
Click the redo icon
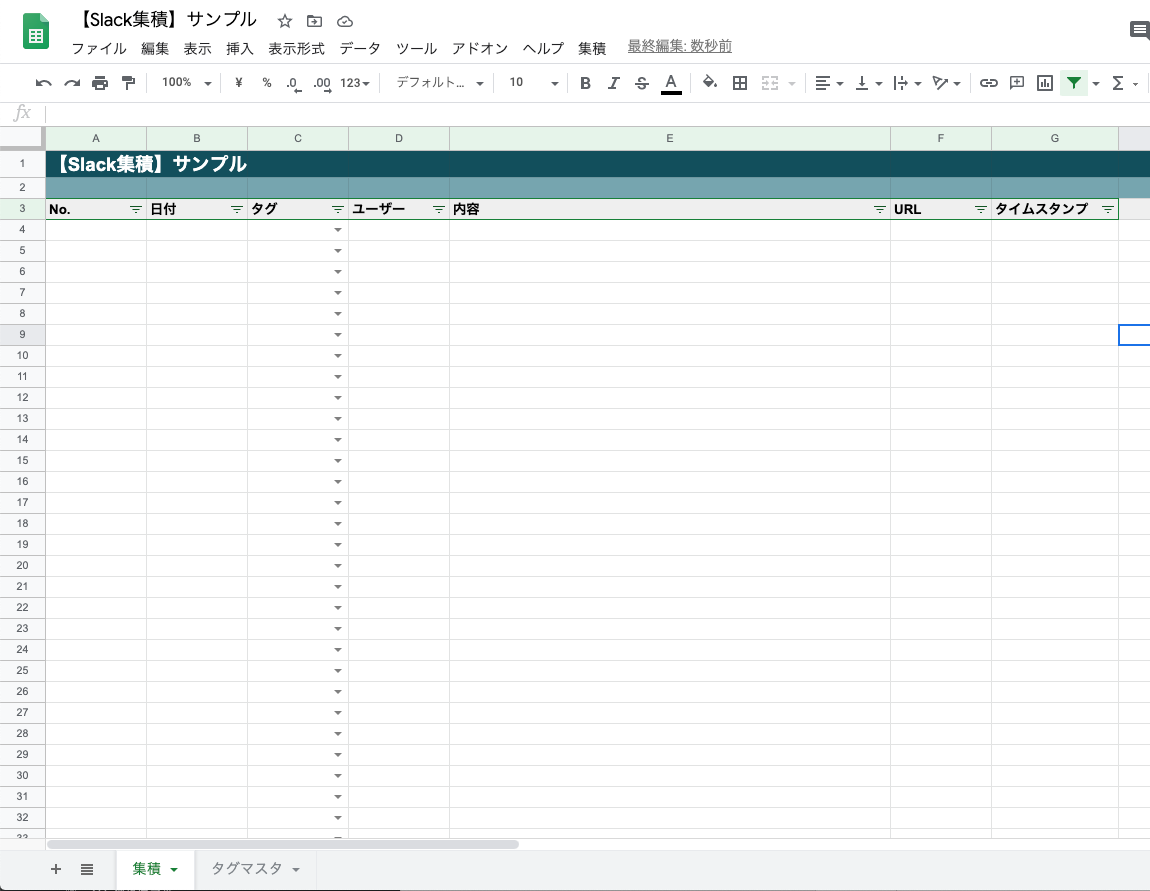click(x=72, y=83)
